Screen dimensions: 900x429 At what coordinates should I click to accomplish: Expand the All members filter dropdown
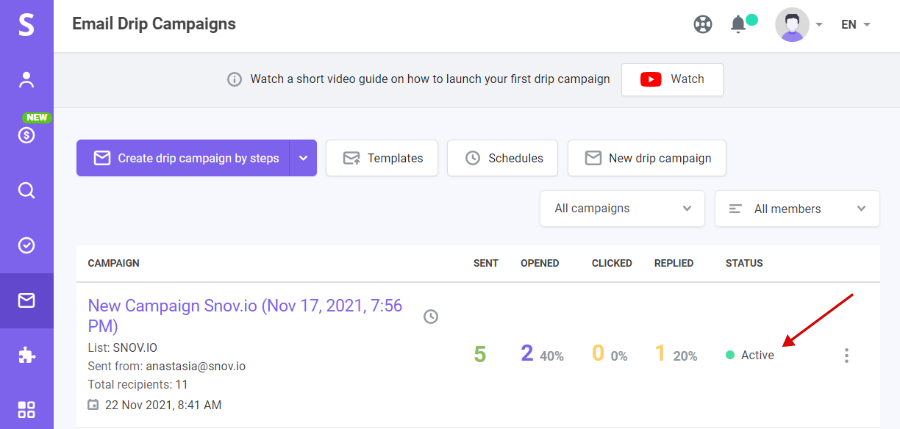(x=797, y=208)
